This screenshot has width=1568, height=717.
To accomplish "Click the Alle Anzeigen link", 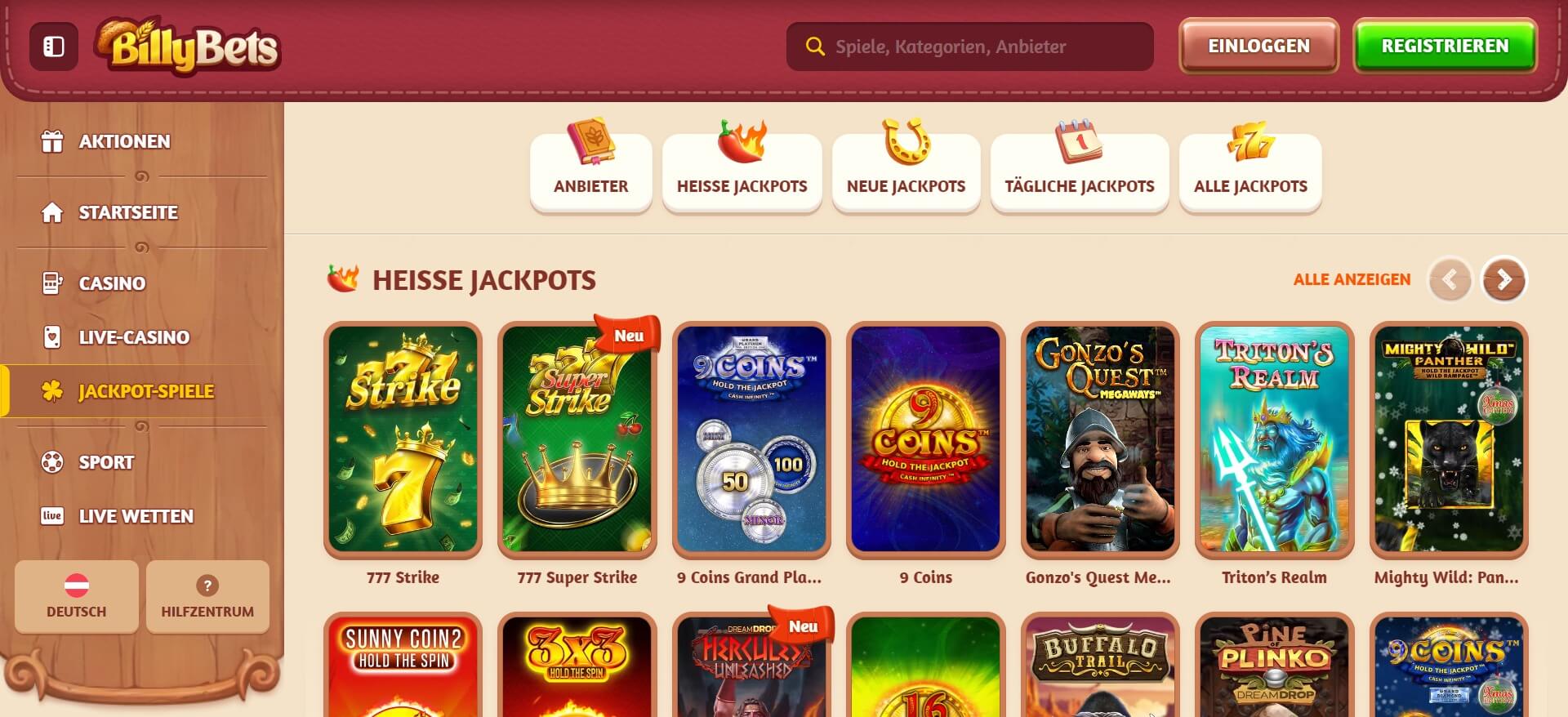I will point(1352,279).
